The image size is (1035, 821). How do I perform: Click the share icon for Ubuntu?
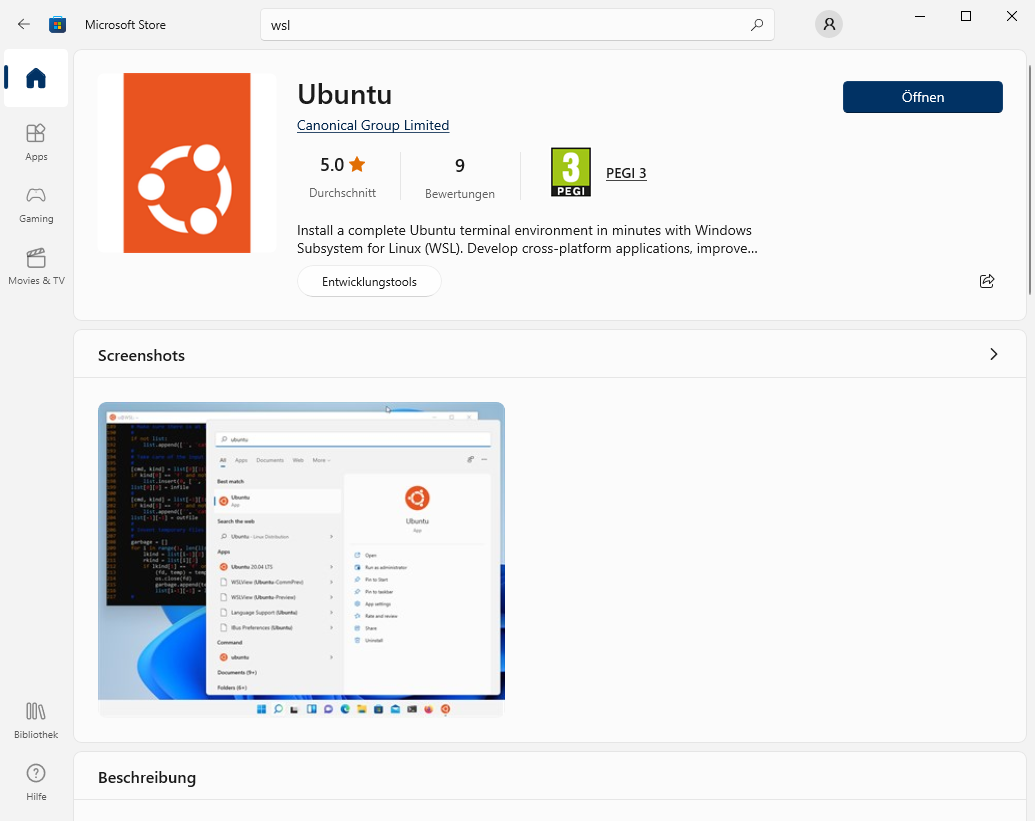point(987,281)
